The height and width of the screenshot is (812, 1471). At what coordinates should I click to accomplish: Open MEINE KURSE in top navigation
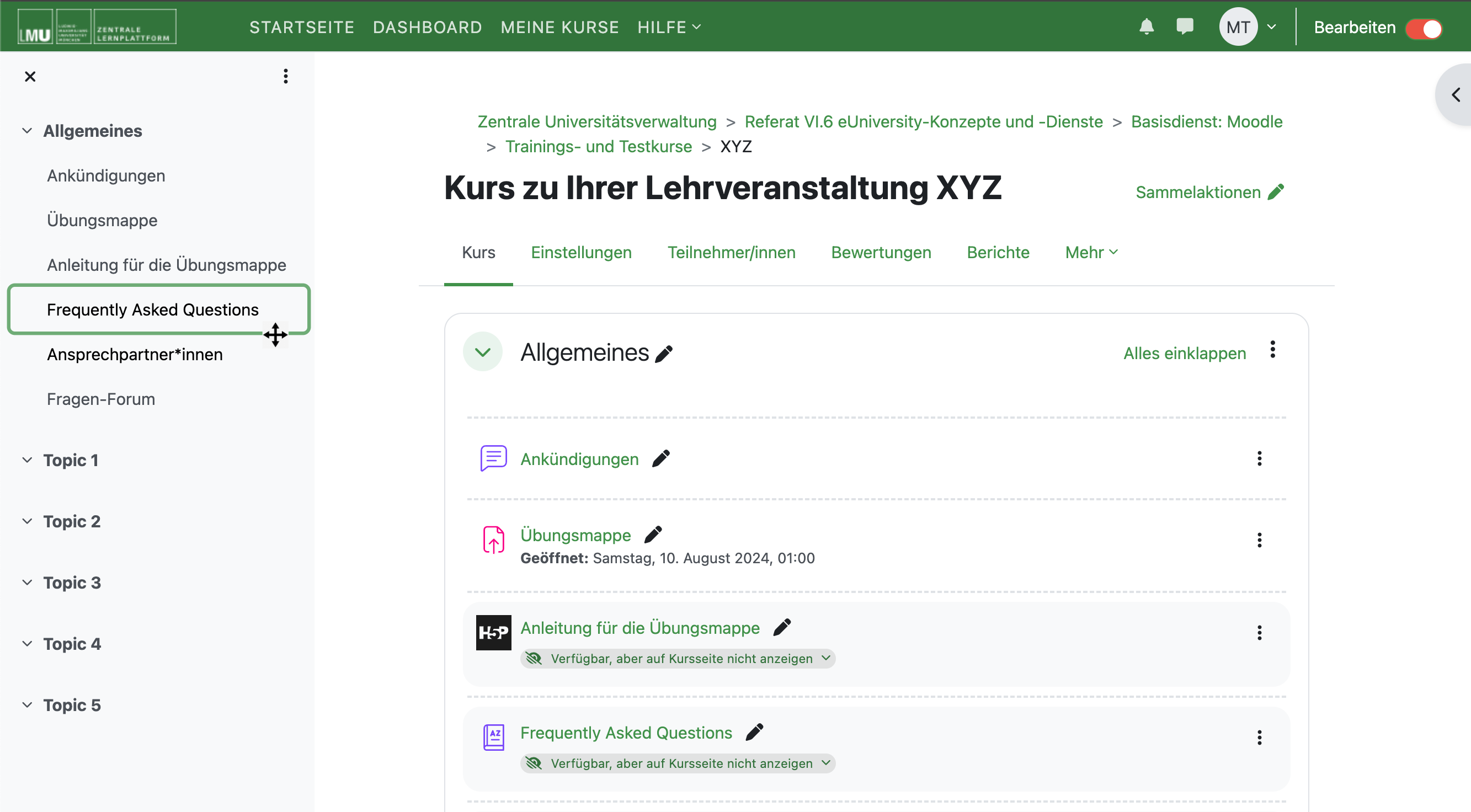(559, 27)
